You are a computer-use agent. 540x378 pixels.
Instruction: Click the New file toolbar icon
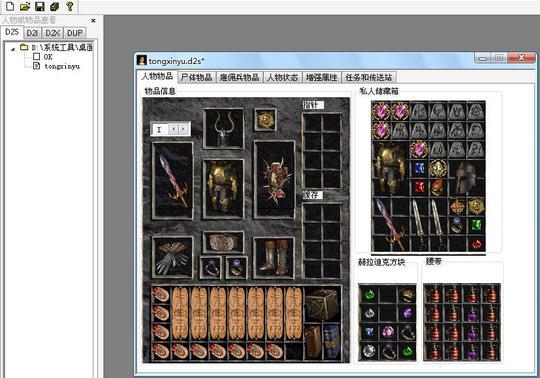[10, 6]
